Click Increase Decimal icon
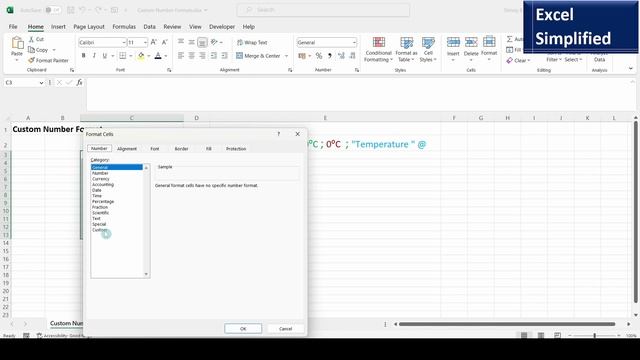This screenshot has width=640, height=360. 341,56
